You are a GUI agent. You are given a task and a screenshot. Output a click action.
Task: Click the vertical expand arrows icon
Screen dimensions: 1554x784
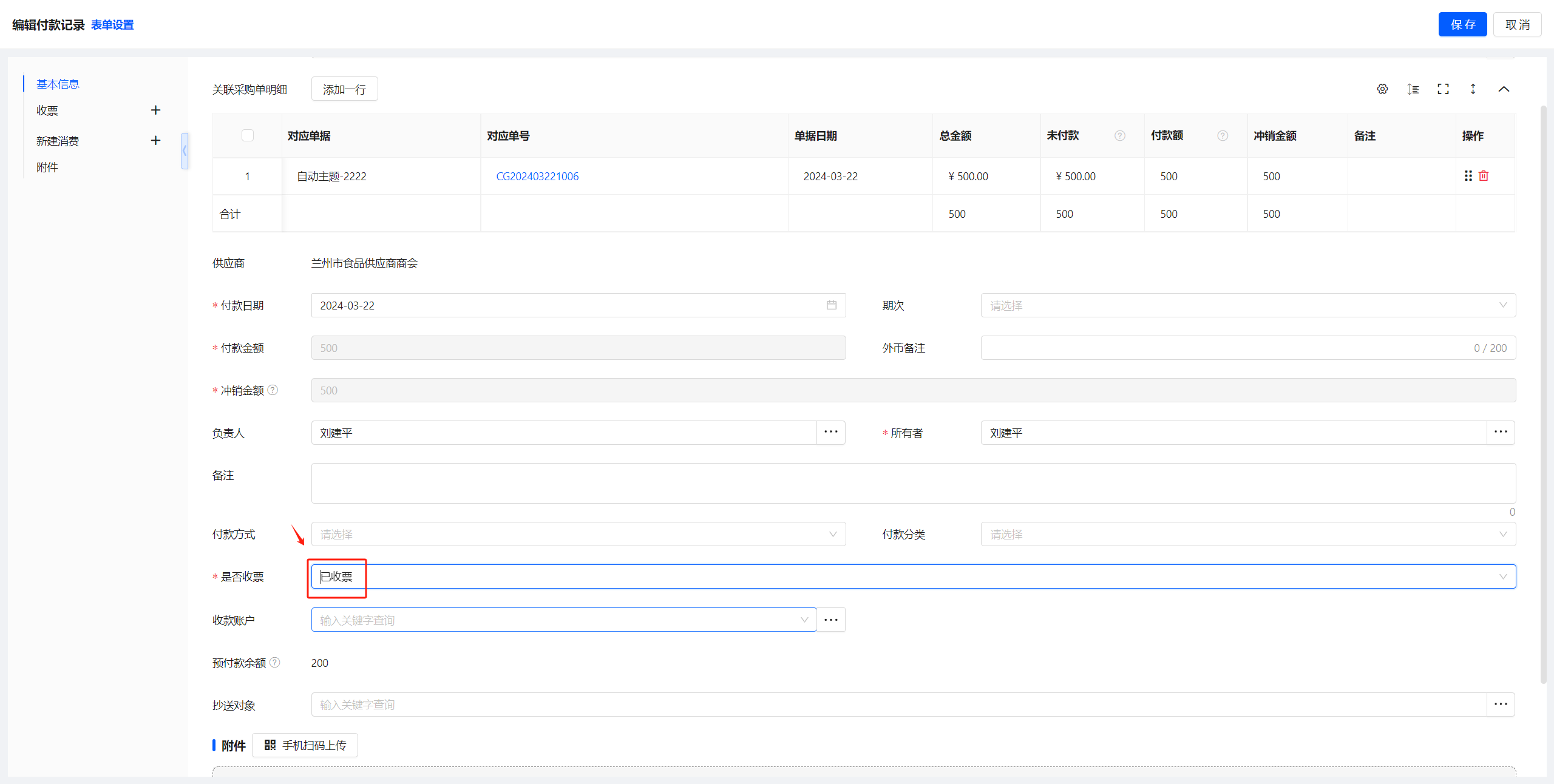(x=1473, y=89)
